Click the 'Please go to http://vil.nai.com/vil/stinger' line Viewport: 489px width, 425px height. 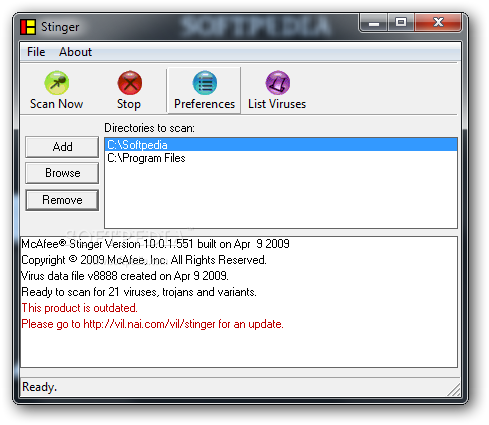[x=153, y=324]
